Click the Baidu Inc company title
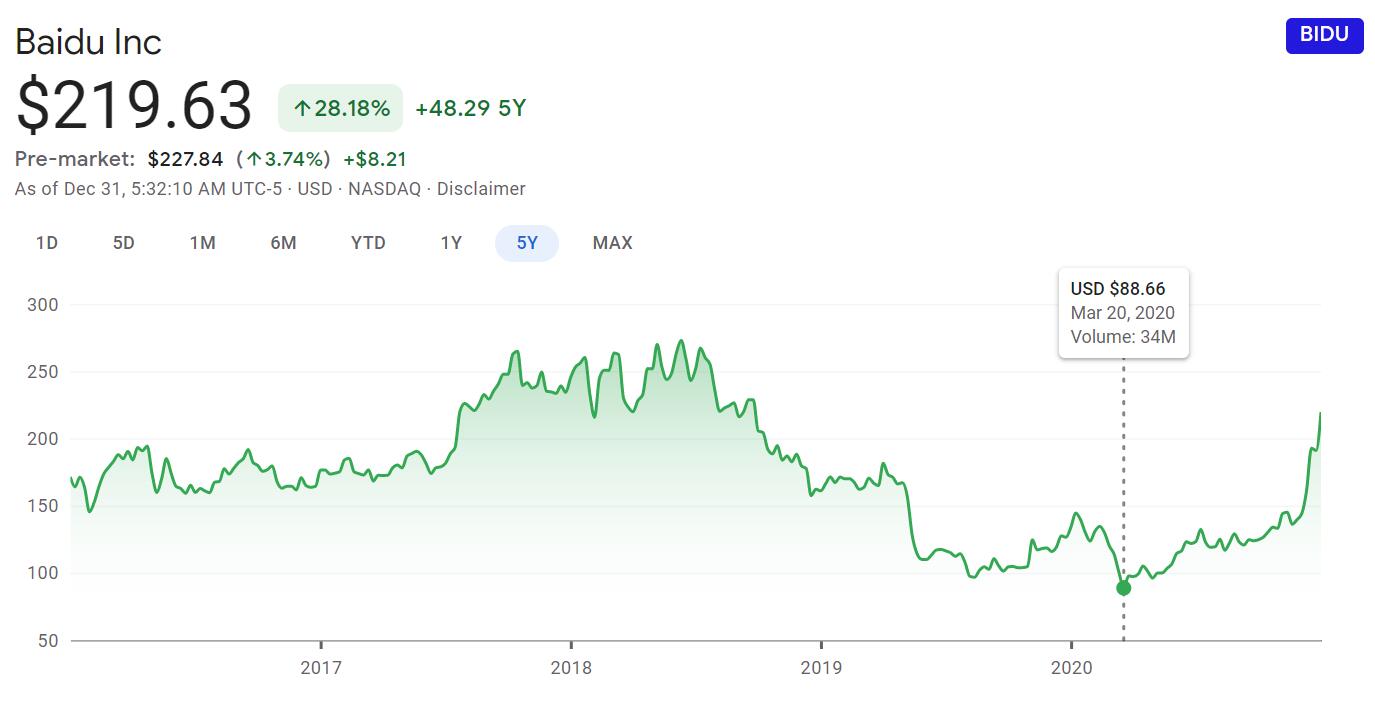This screenshot has height=713, width=1375. [x=88, y=42]
